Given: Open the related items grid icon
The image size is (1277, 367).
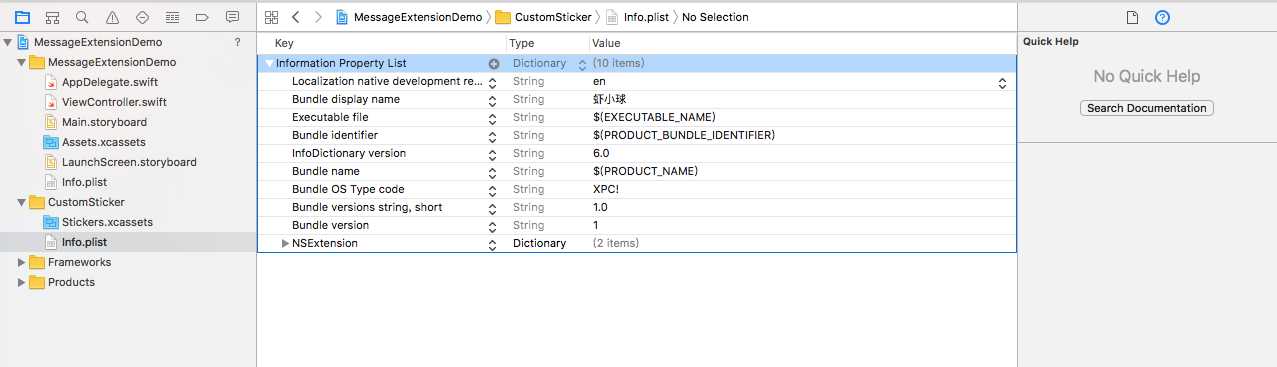Looking at the screenshot, I should [x=271, y=17].
